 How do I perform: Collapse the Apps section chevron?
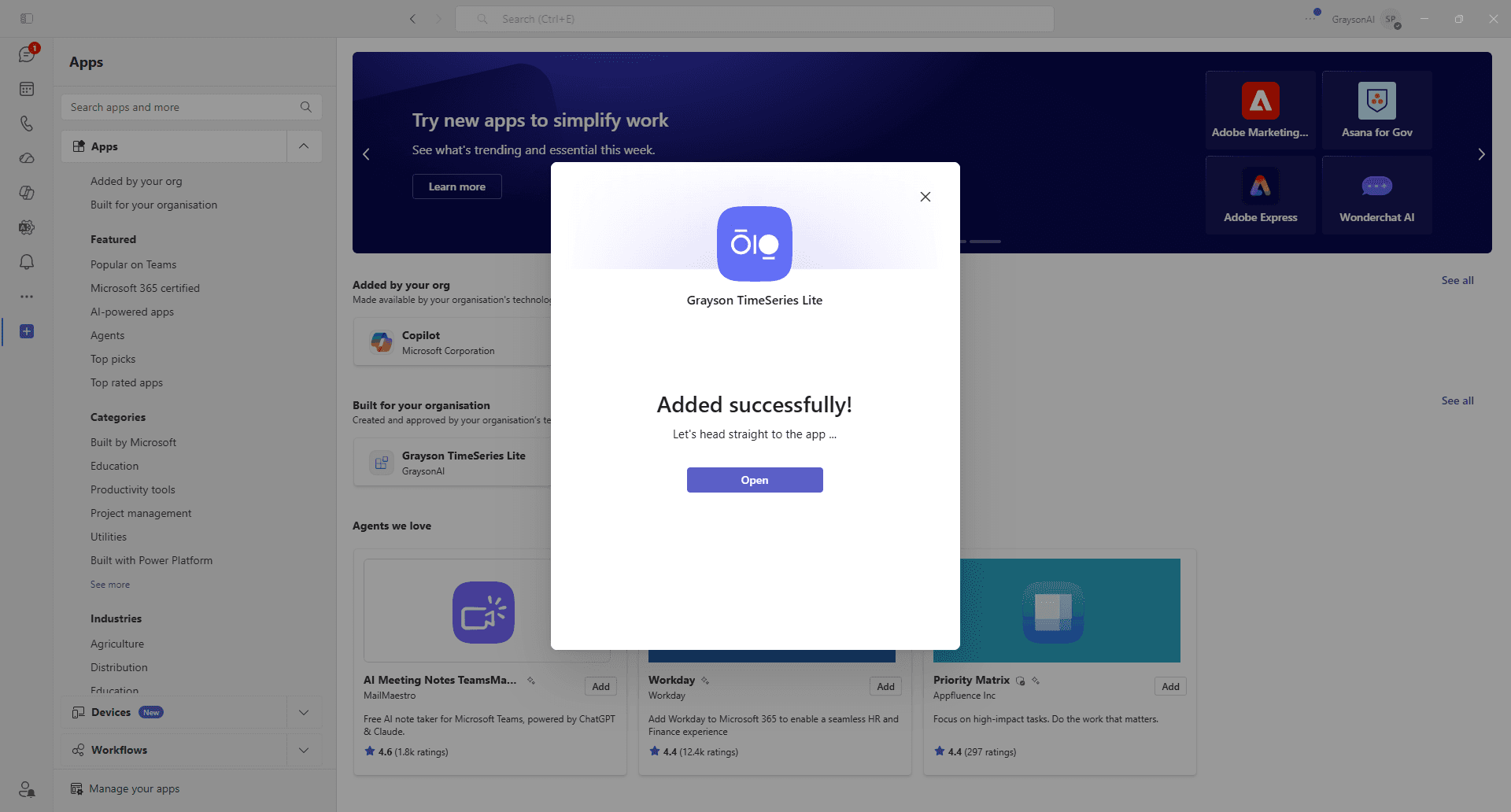[304, 146]
